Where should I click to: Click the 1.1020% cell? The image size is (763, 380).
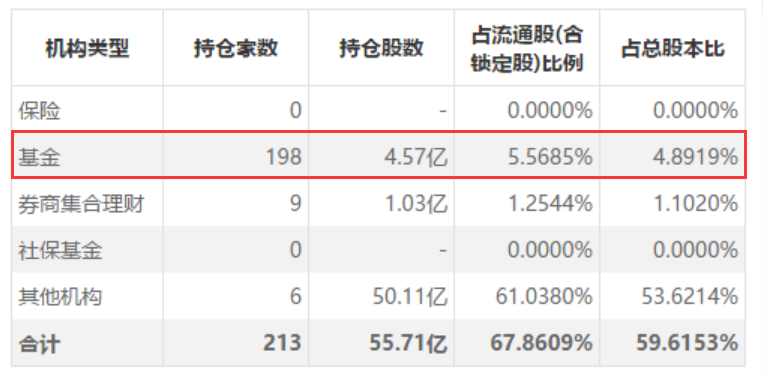[696, 204]
